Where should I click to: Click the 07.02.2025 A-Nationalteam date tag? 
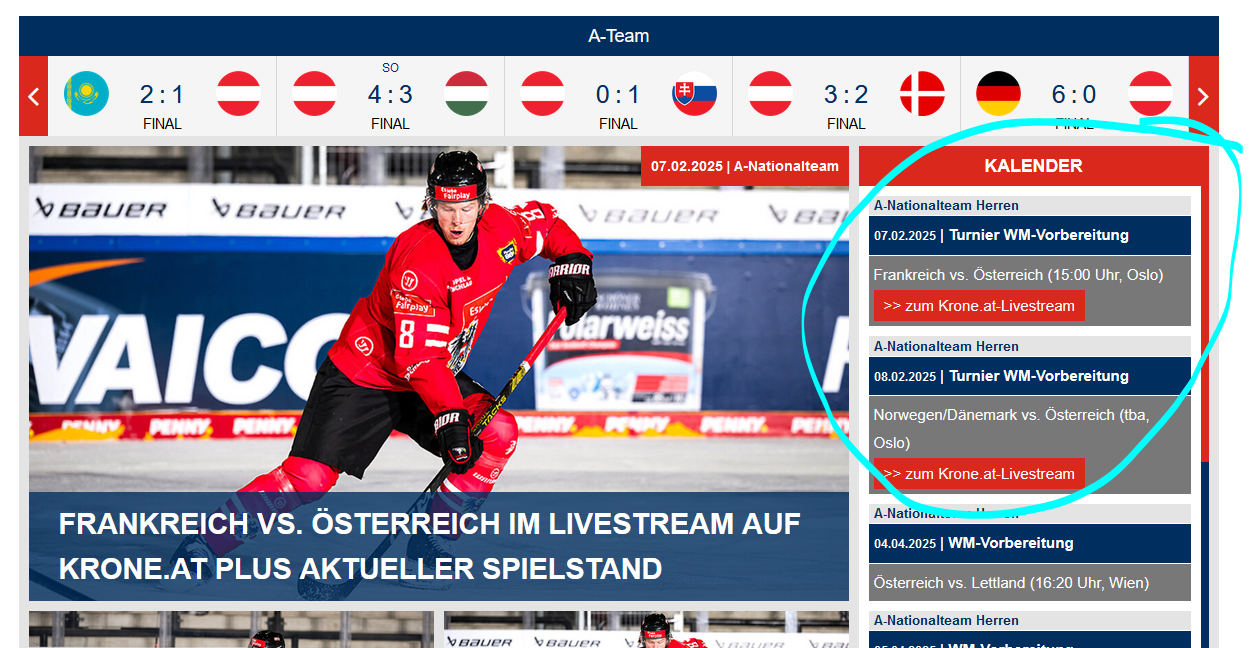(745, 166)
